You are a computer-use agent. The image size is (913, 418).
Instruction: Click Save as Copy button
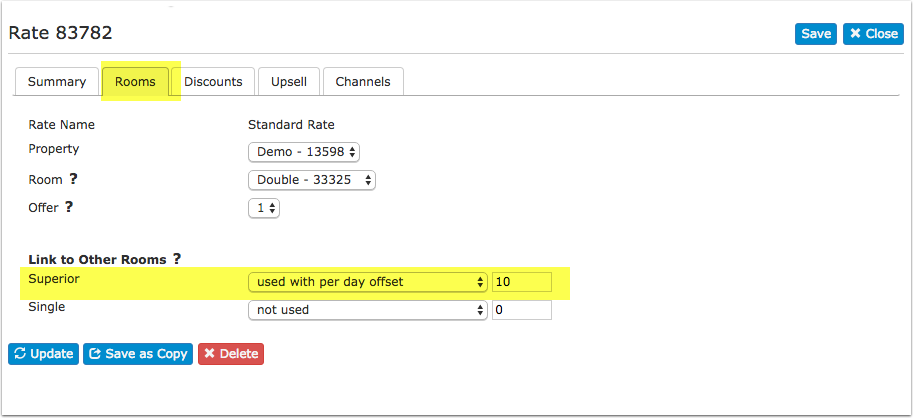coord(138,354)
